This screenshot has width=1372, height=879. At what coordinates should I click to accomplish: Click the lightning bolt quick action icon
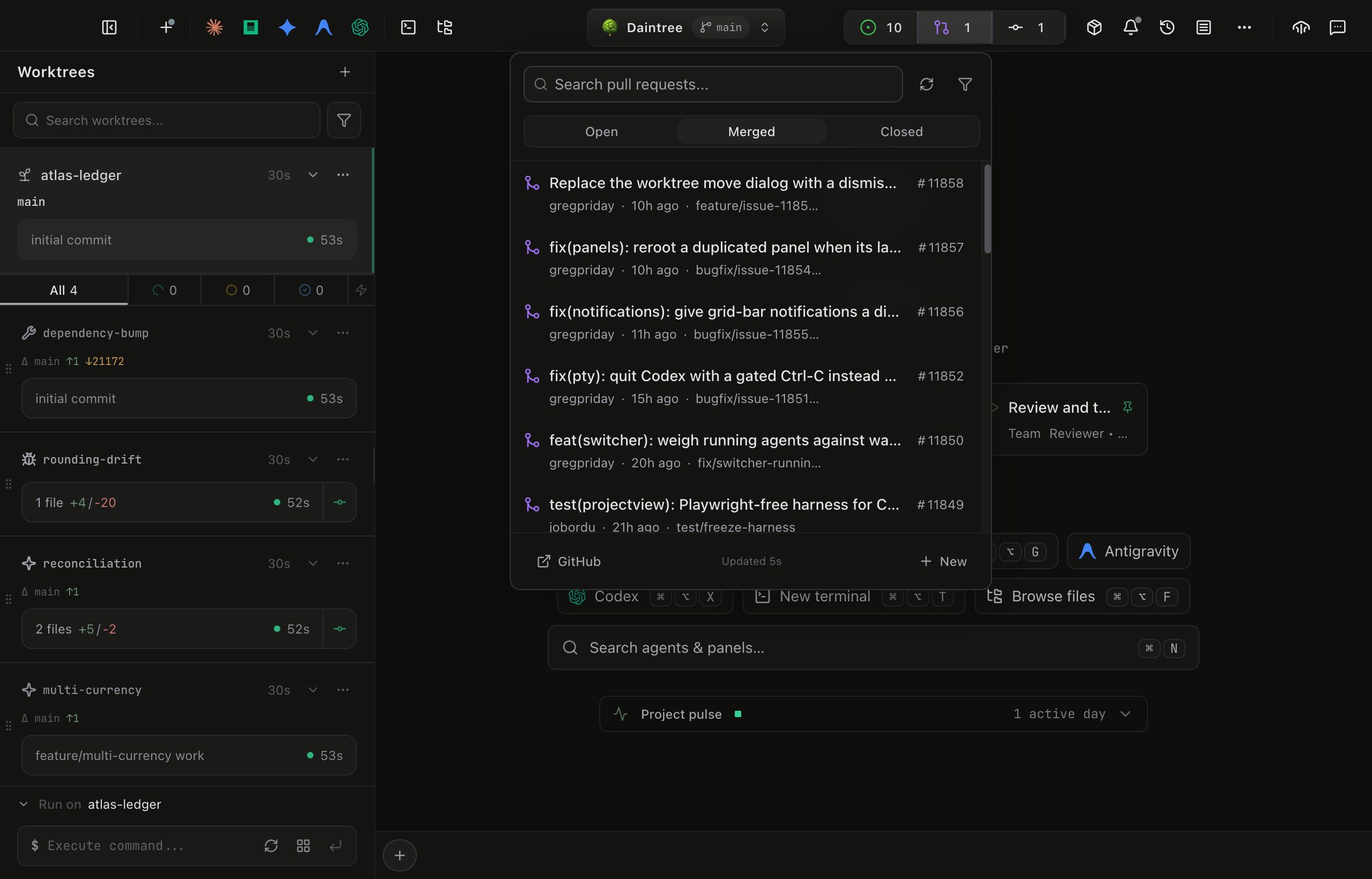click(361, 290)
